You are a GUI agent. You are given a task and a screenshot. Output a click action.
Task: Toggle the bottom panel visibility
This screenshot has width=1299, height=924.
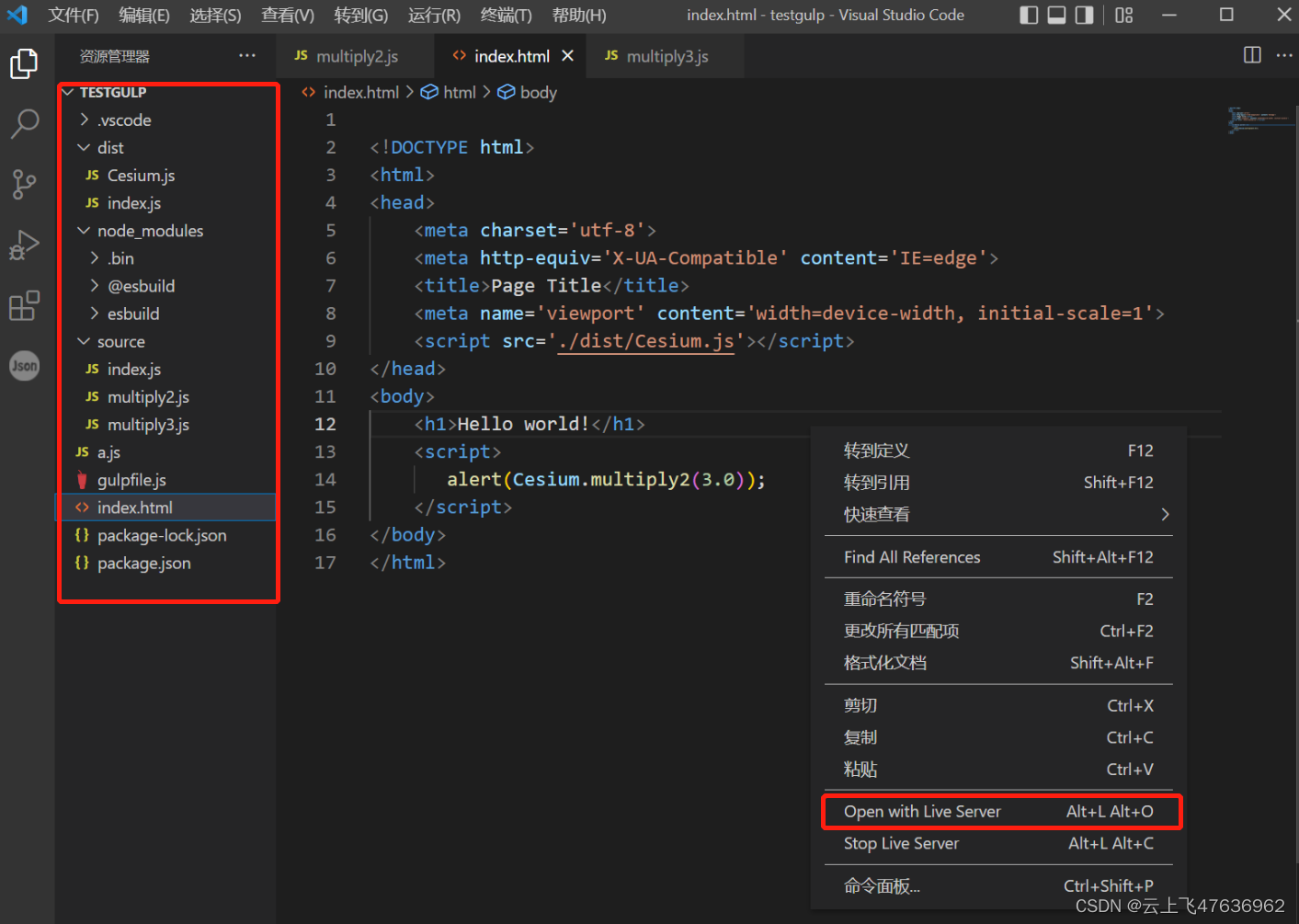coord(1055,15)
